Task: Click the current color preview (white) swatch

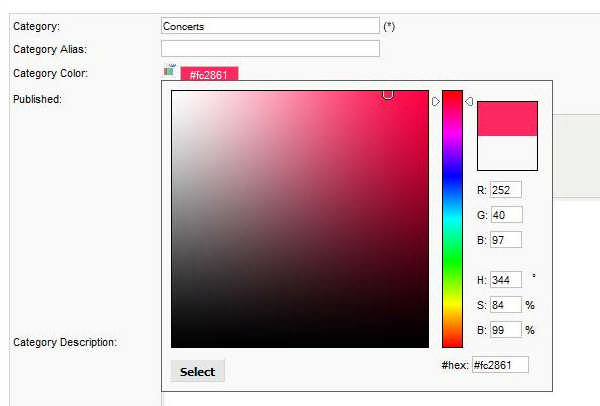Action: click(507, 153)
